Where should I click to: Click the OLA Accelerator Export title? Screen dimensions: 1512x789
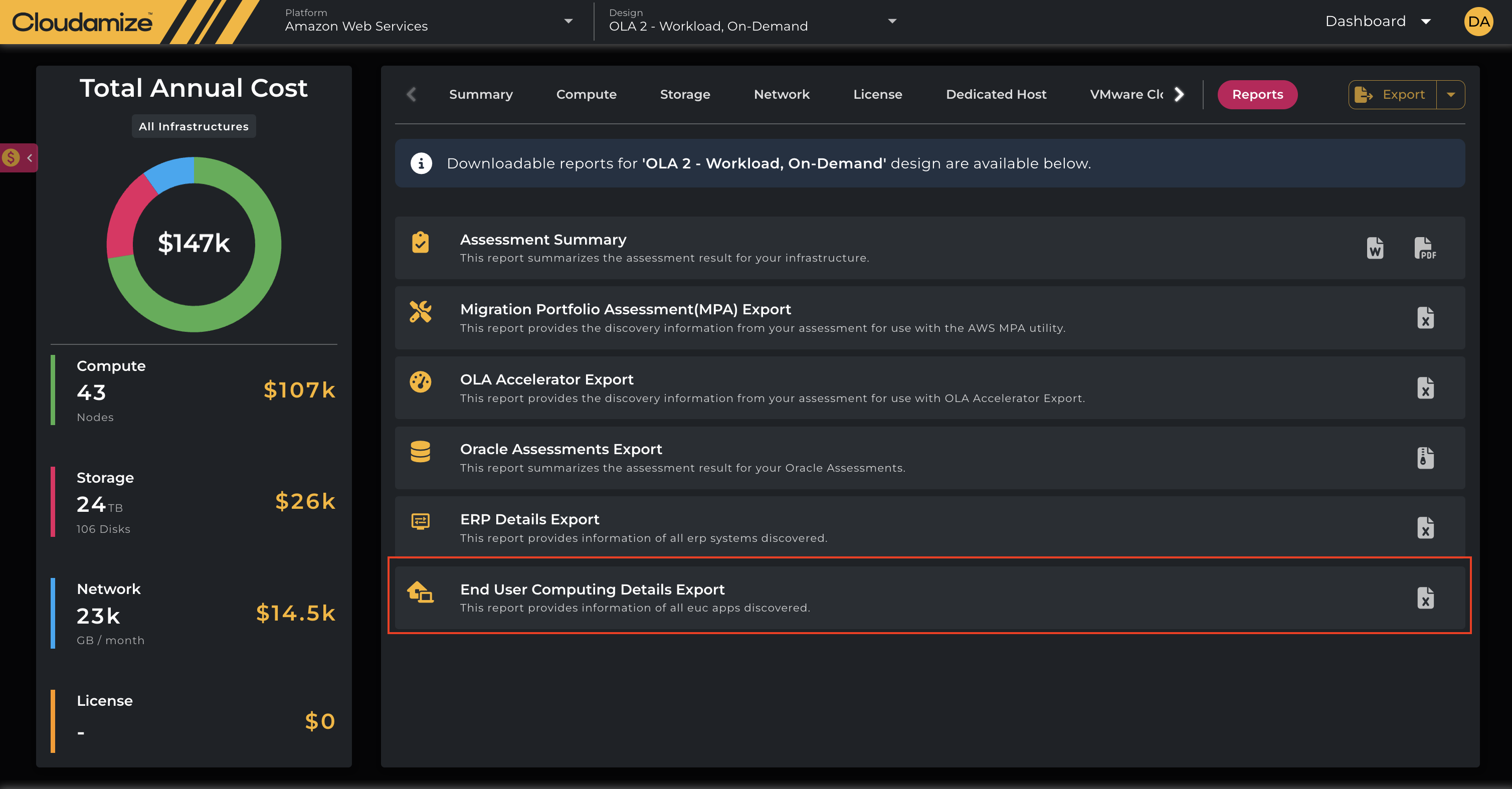pyautogui.click(x=546, y=379)
